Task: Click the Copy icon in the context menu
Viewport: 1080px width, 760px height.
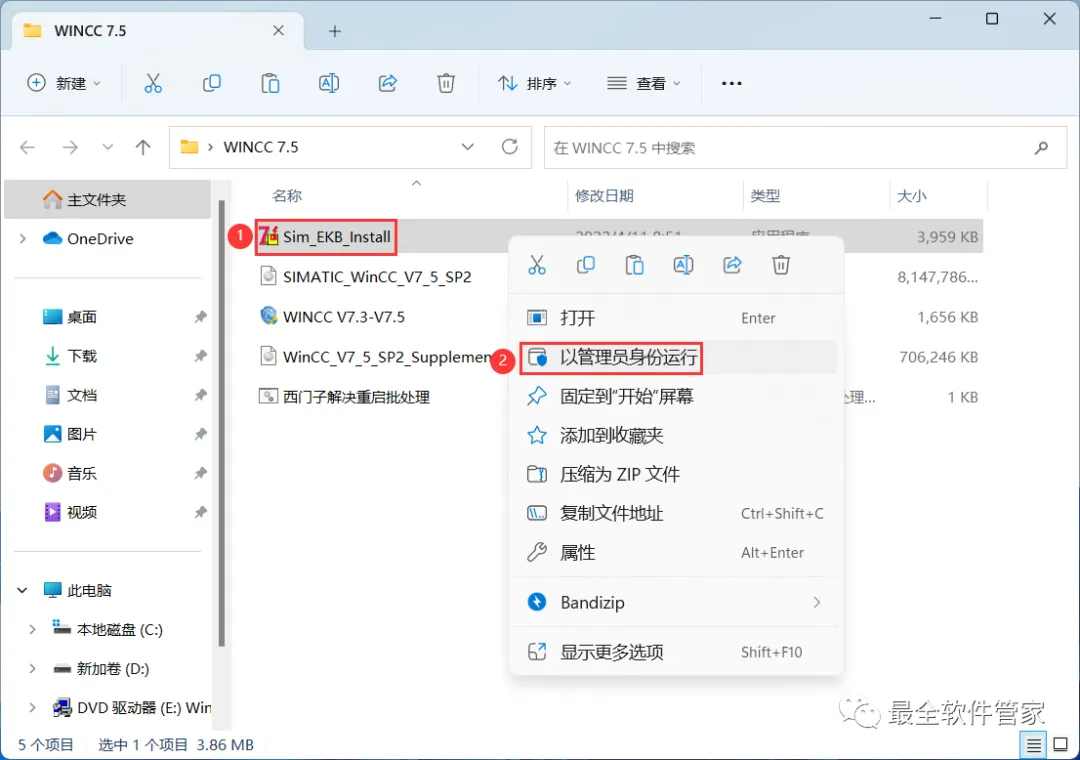Action: coord(585,265)
